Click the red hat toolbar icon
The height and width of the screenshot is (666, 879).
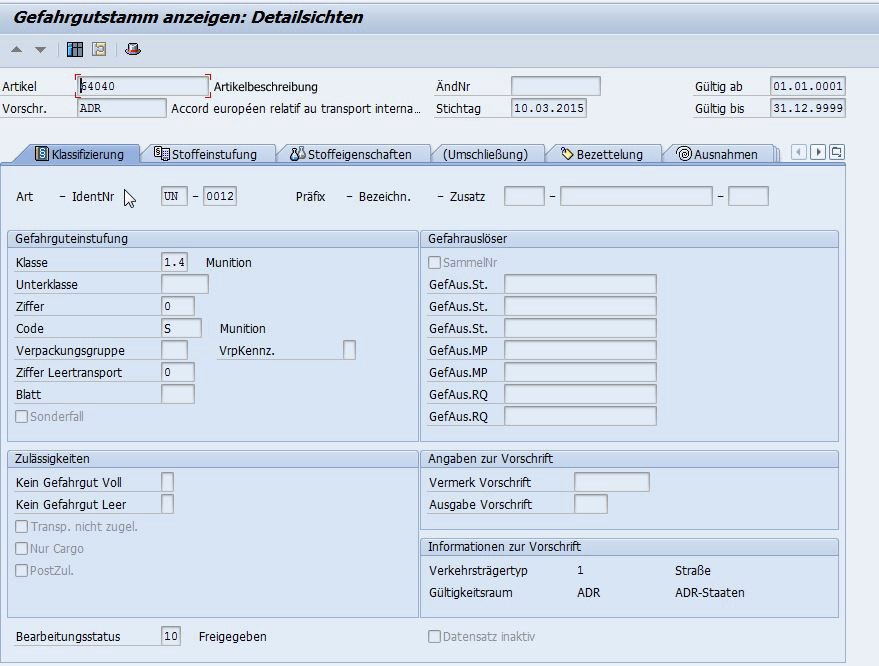(x=133, y=49)
